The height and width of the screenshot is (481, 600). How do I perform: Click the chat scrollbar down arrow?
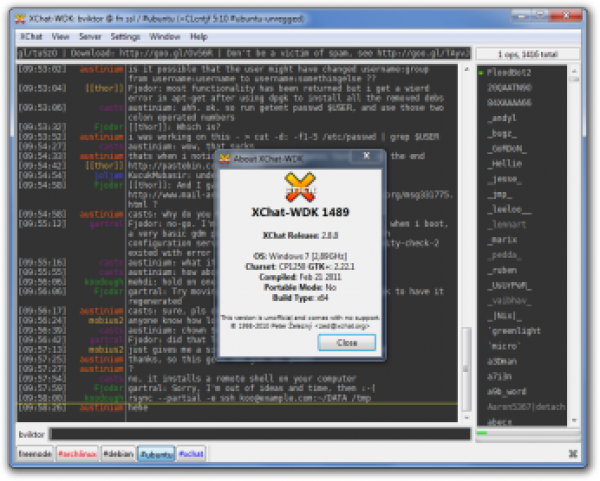click(466, 417)
